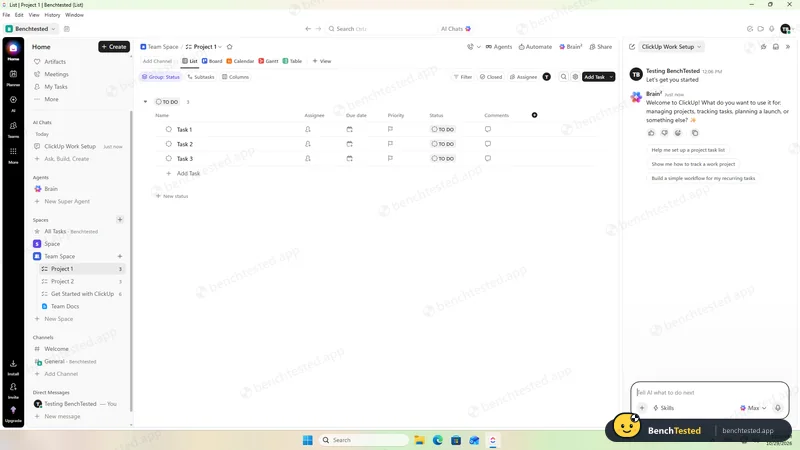Set the priority flag for Task 3
800x450 pixels.
tap(390, 158)
